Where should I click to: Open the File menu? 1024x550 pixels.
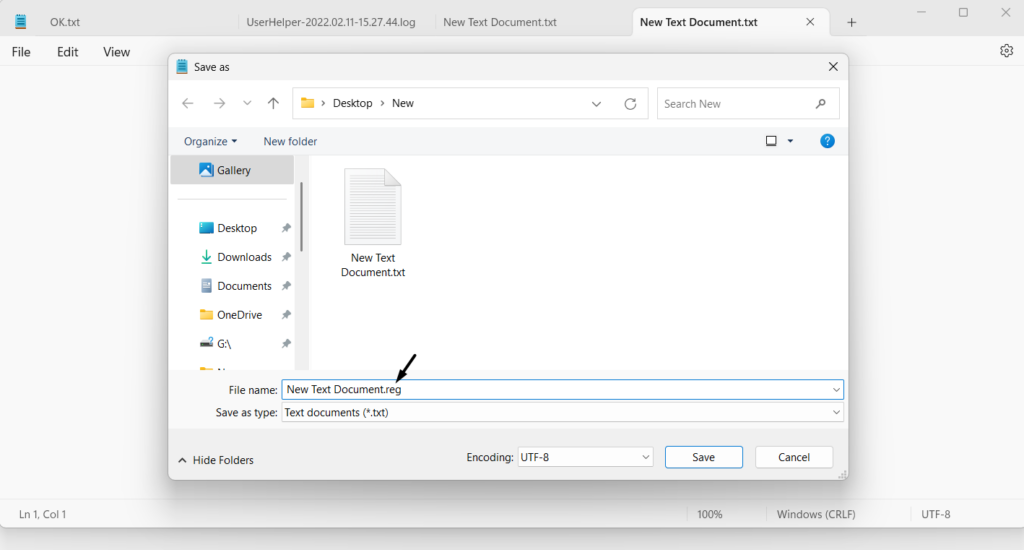coord(21,52)
